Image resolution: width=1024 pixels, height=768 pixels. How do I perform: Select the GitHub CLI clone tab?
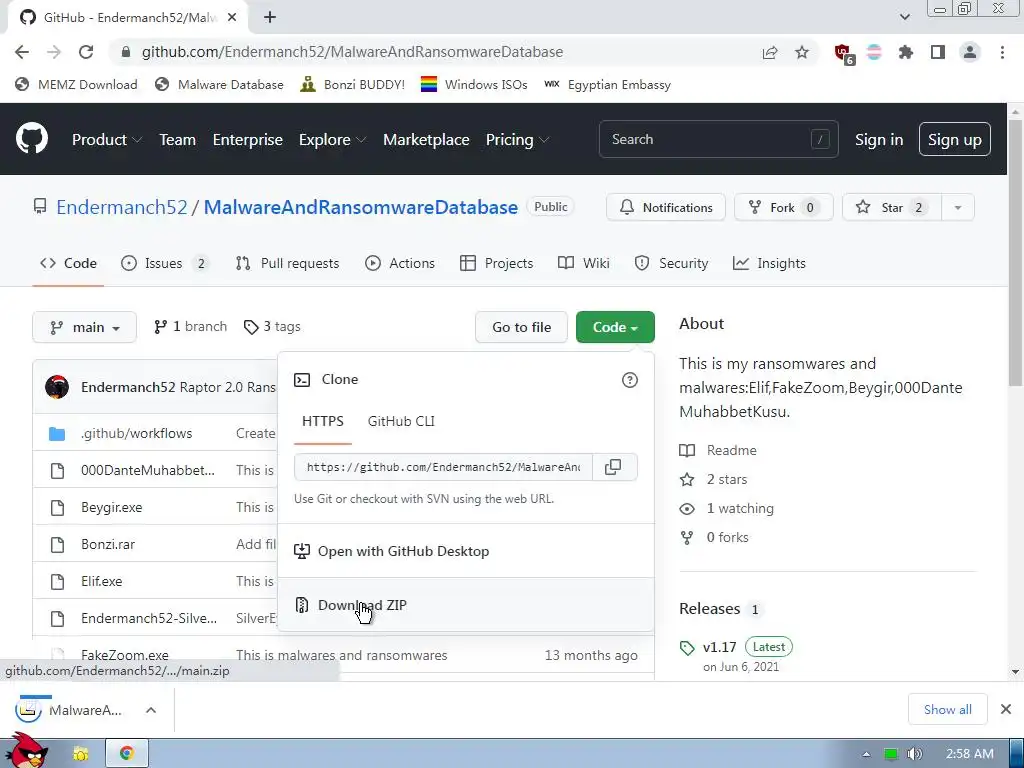(x=401, y=421)
